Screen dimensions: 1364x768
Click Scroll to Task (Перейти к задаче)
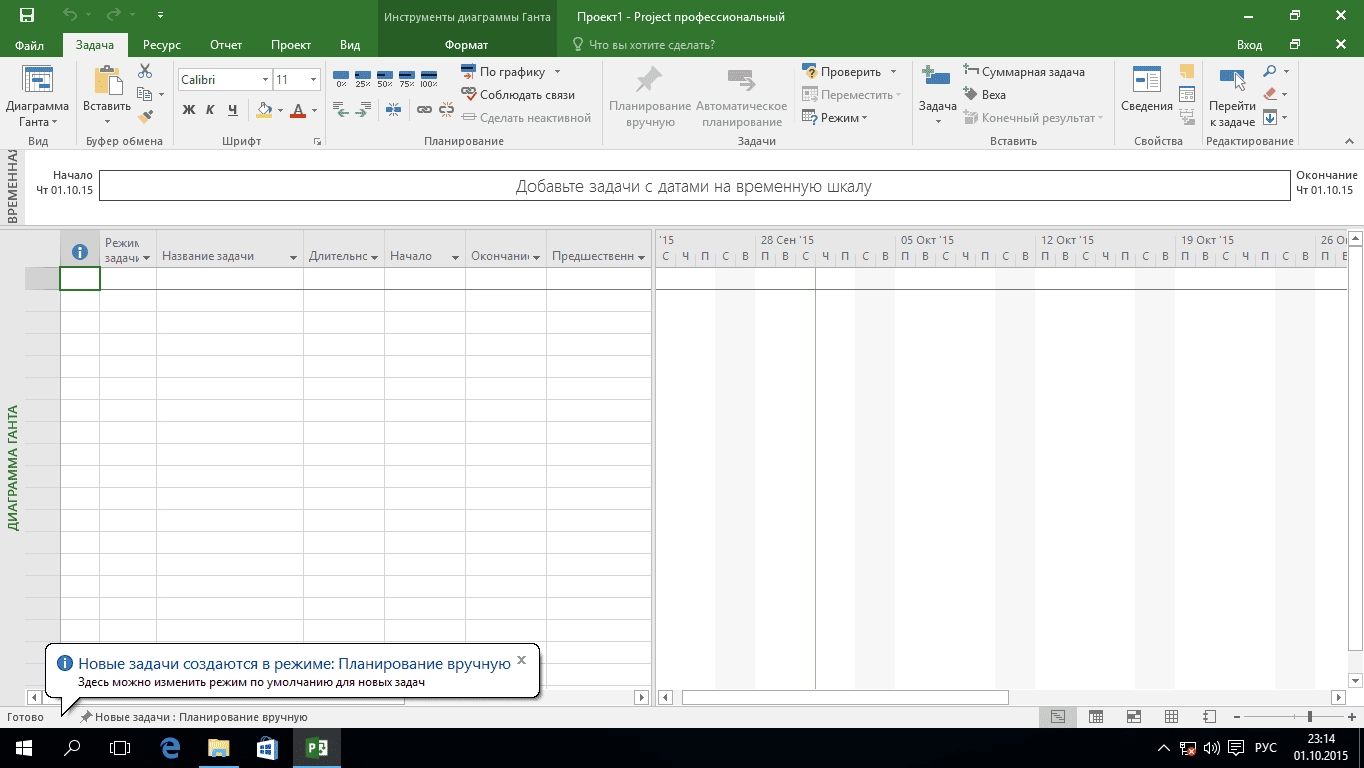(1232, 96)
